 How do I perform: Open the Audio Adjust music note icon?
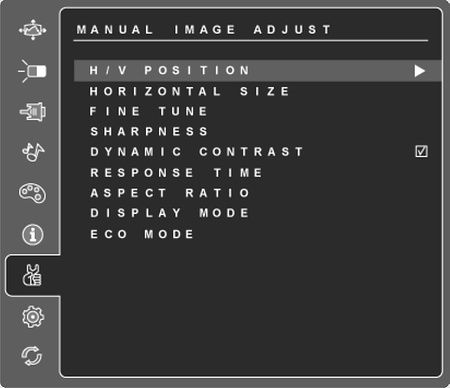click(x=33, y=152)
